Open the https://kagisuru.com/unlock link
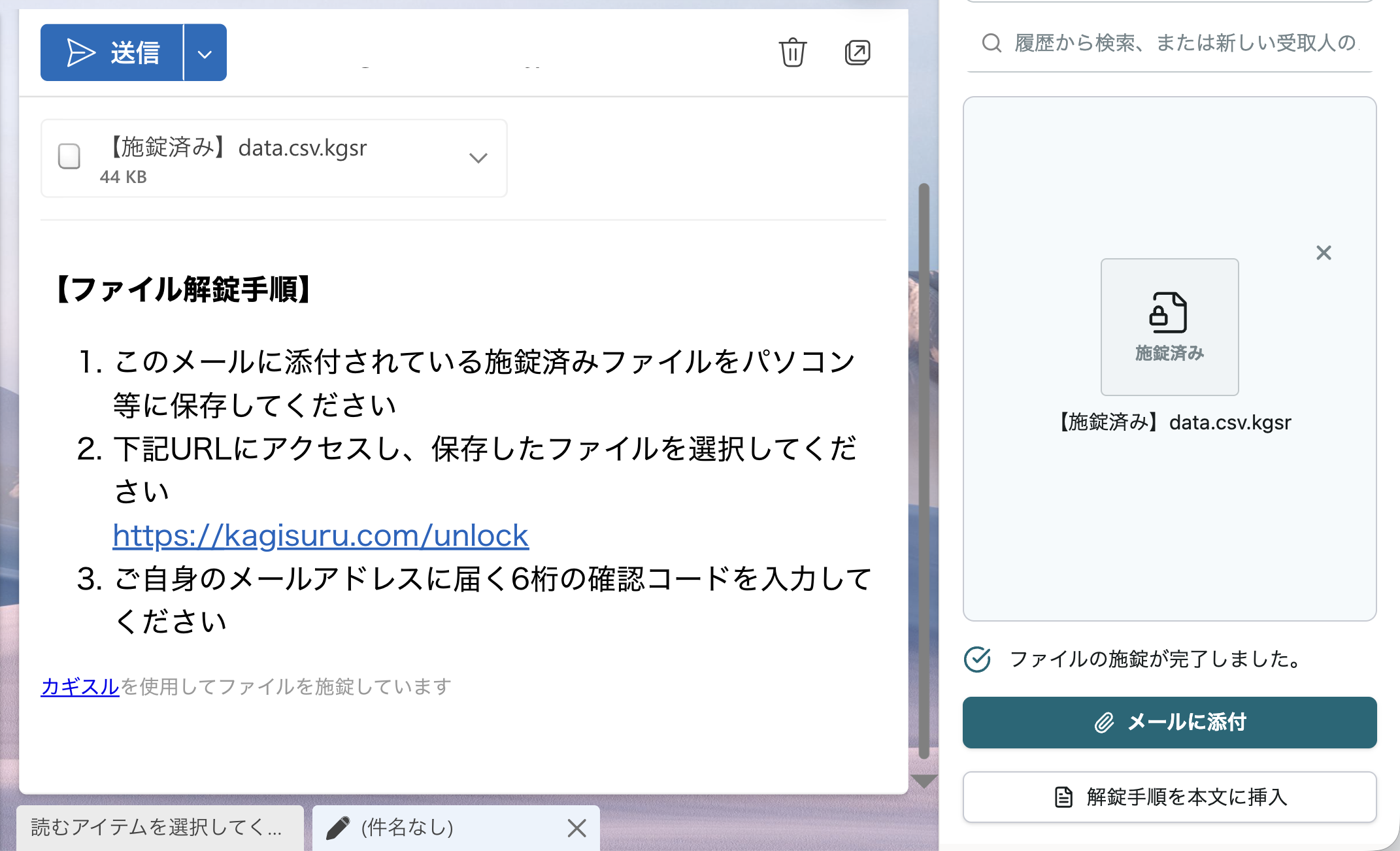This screenshot has height=851, width=1400. pyautogui.click(x=320, y=535)
